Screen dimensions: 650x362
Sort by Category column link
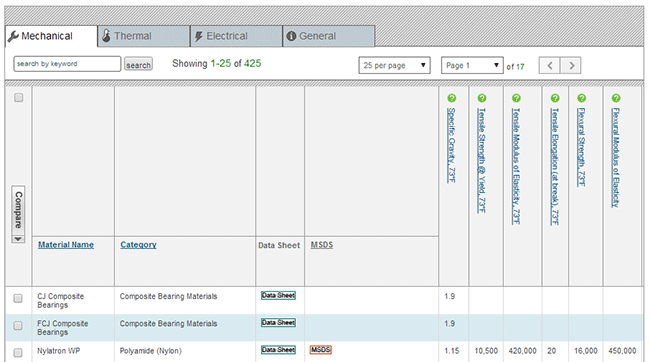[138, 245]
